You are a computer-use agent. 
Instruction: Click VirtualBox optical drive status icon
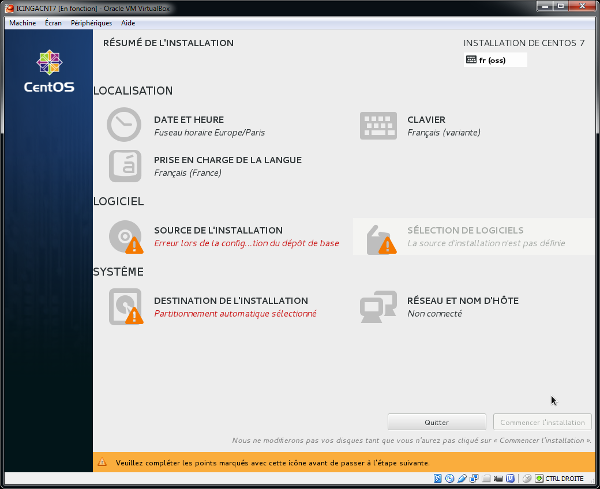[450, 478]
